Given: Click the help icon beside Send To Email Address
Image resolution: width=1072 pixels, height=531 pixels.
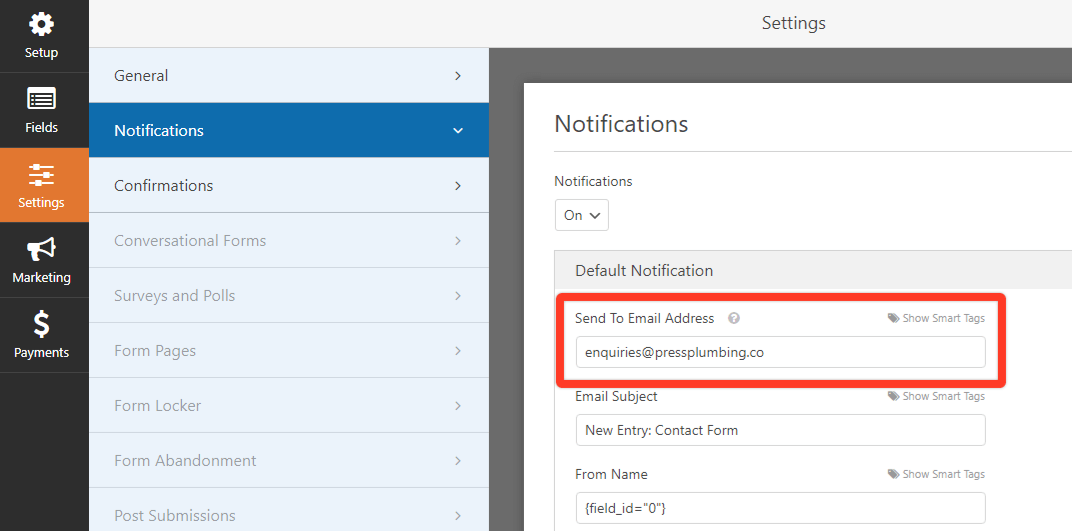Looking at the screenshot, I should point(734,318).
